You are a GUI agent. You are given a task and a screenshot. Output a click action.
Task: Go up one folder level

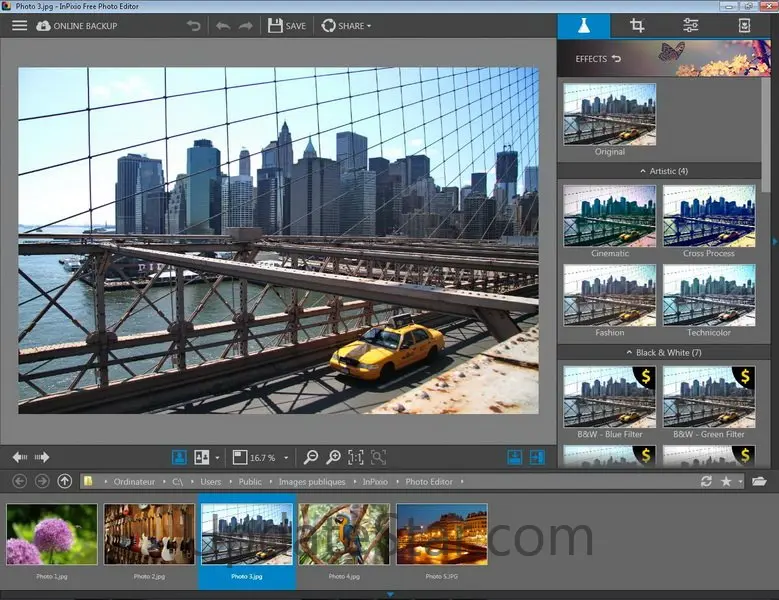pos(65,481)
